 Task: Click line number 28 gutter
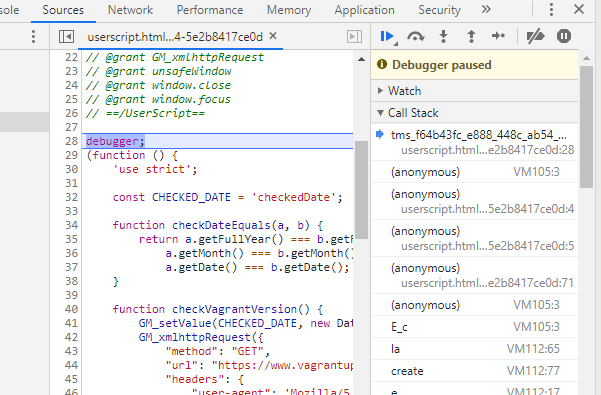71,141
